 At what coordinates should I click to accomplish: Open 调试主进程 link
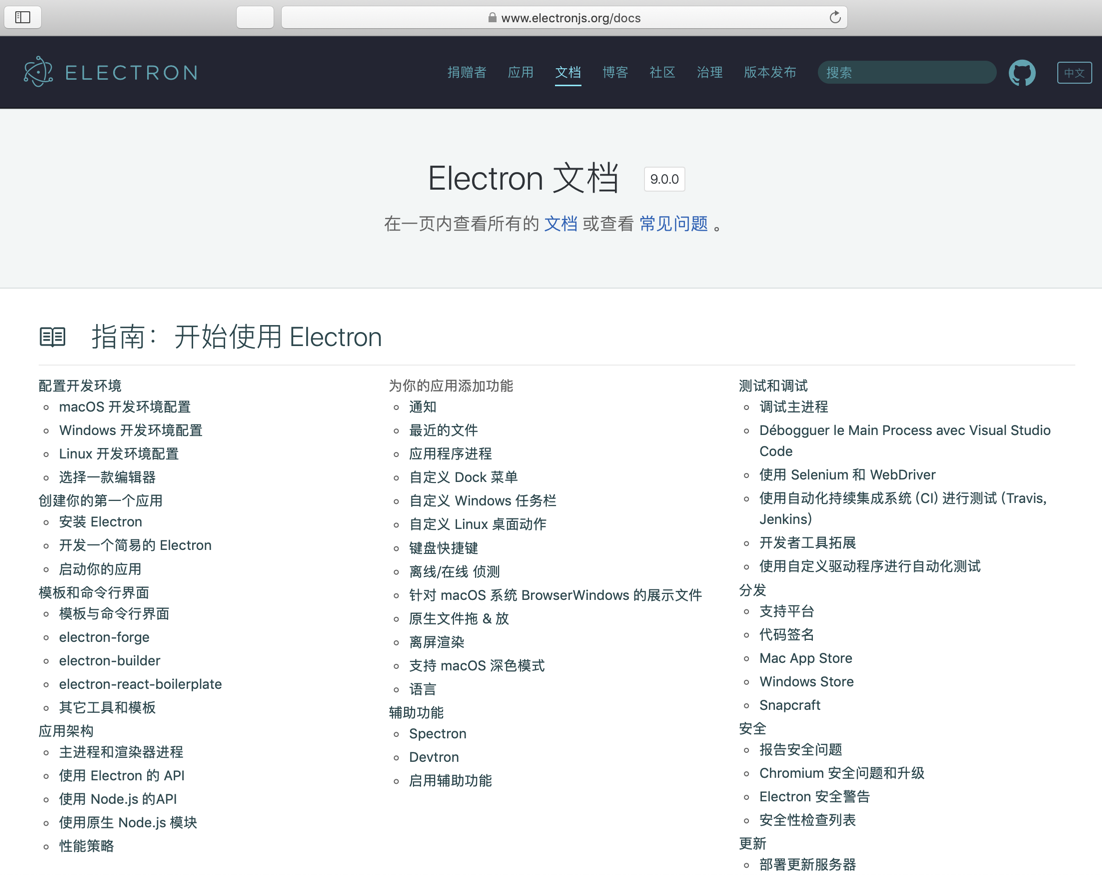coord(794,407)
